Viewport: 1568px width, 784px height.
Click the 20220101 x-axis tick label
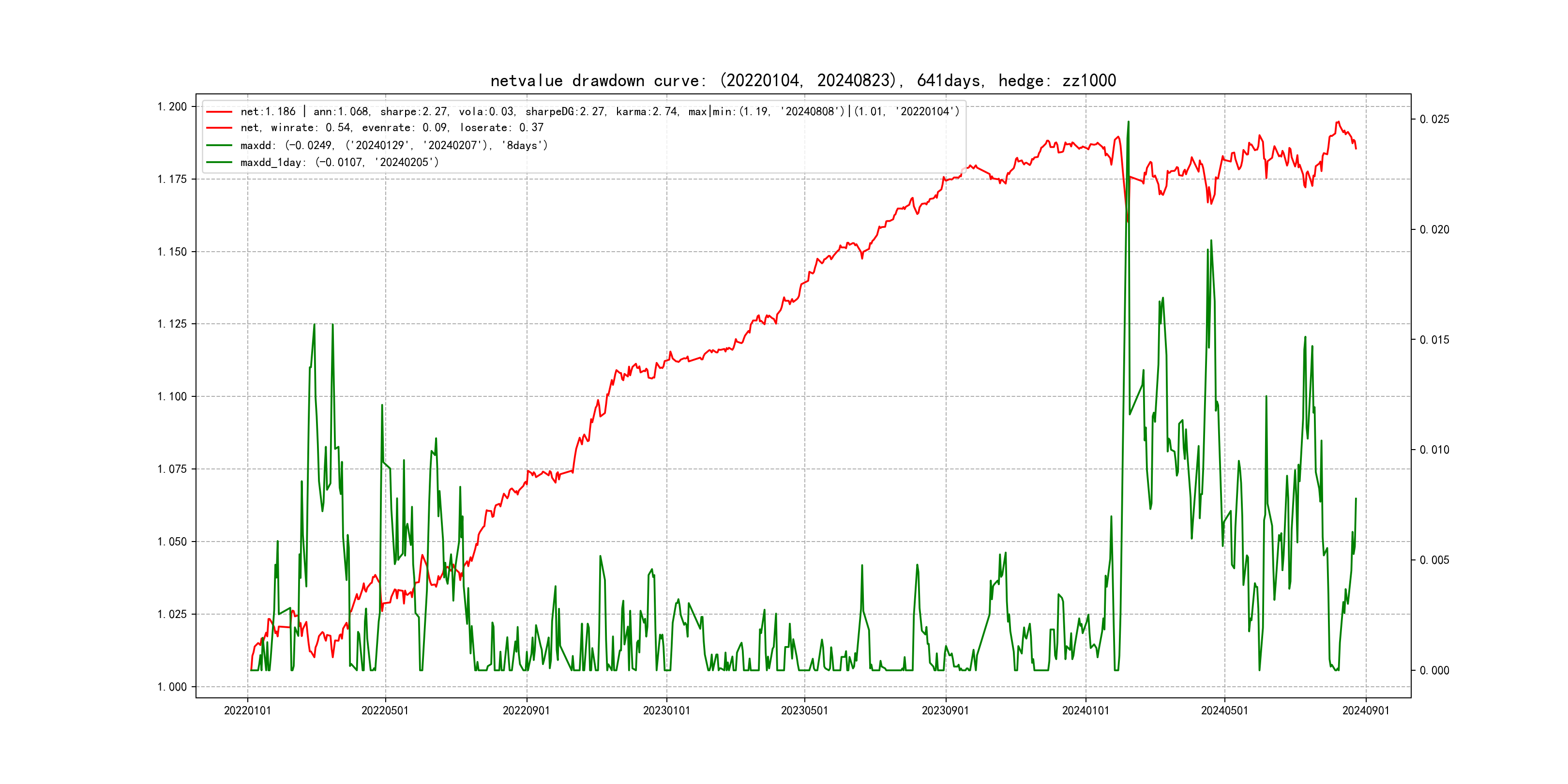click(x=247, y=710)
